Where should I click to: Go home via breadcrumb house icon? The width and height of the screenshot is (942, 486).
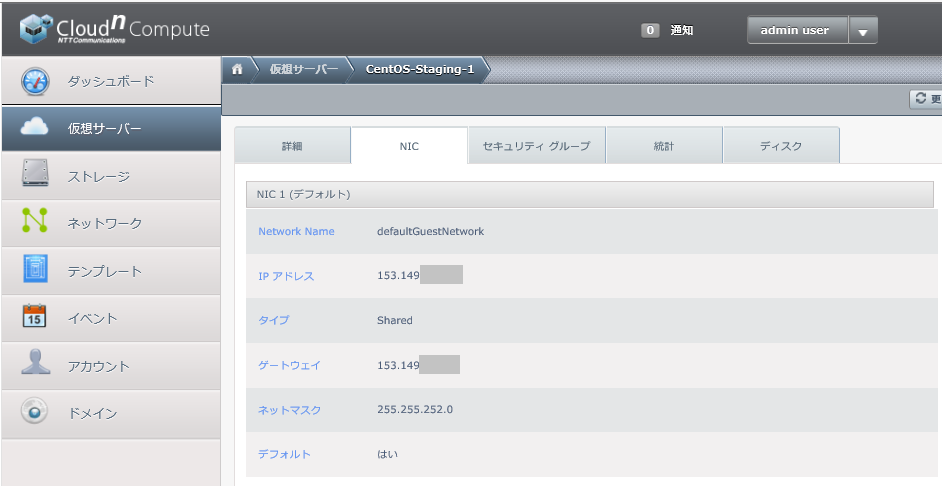click(x=237, y=70)
